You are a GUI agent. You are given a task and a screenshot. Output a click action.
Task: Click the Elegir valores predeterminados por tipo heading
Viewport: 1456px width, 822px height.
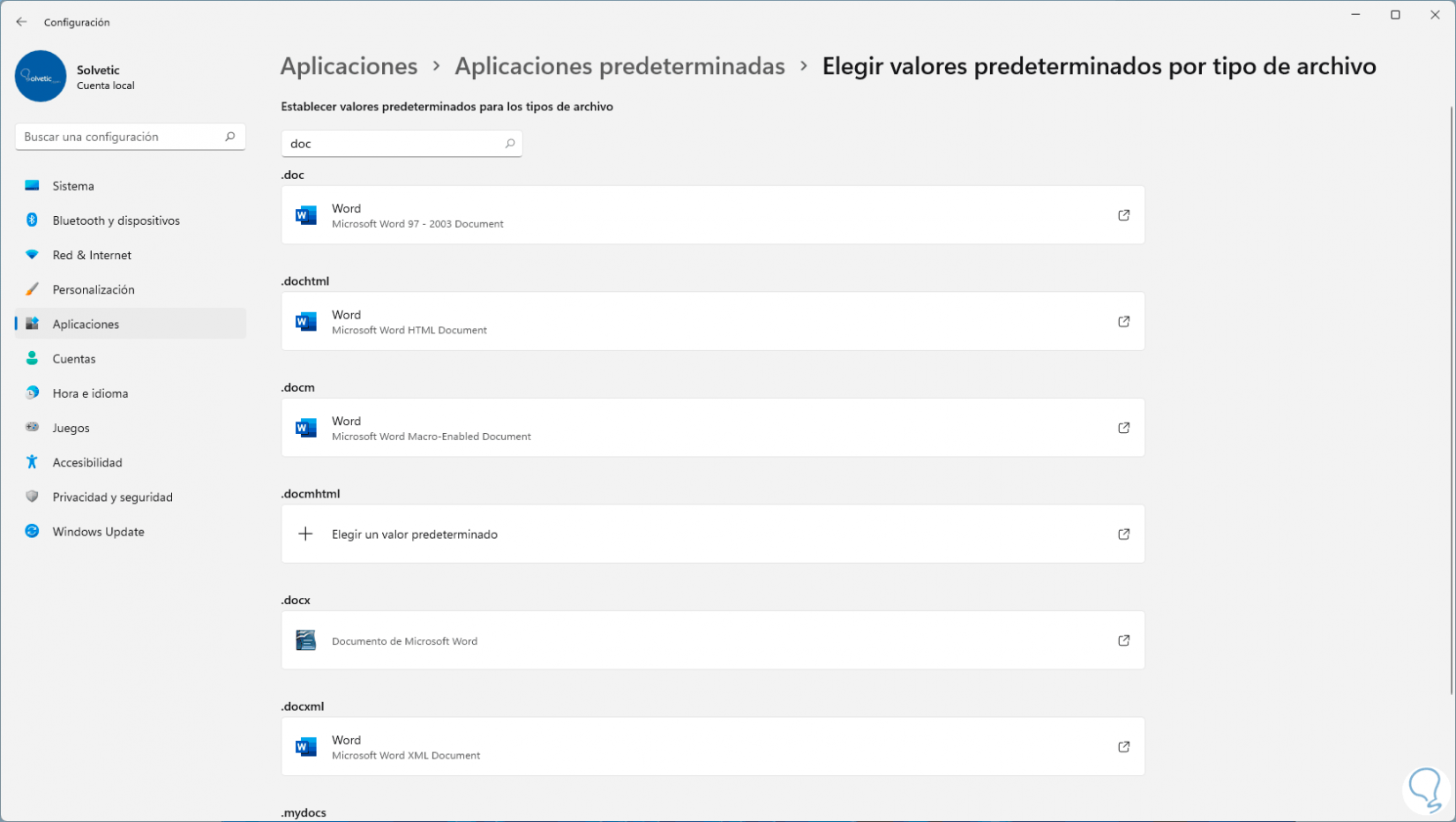1100,66
